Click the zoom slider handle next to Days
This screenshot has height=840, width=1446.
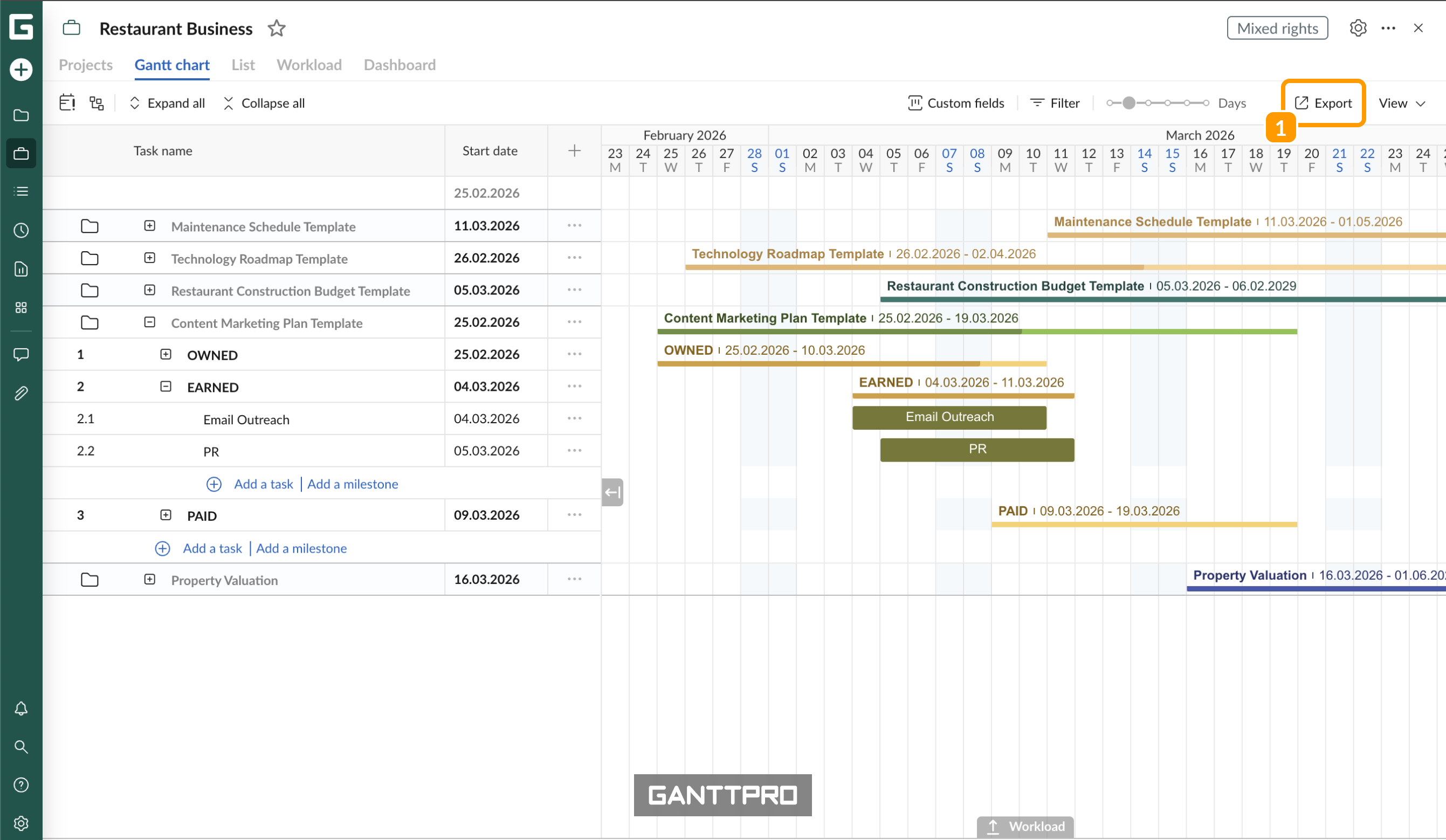coord(1128,104)
